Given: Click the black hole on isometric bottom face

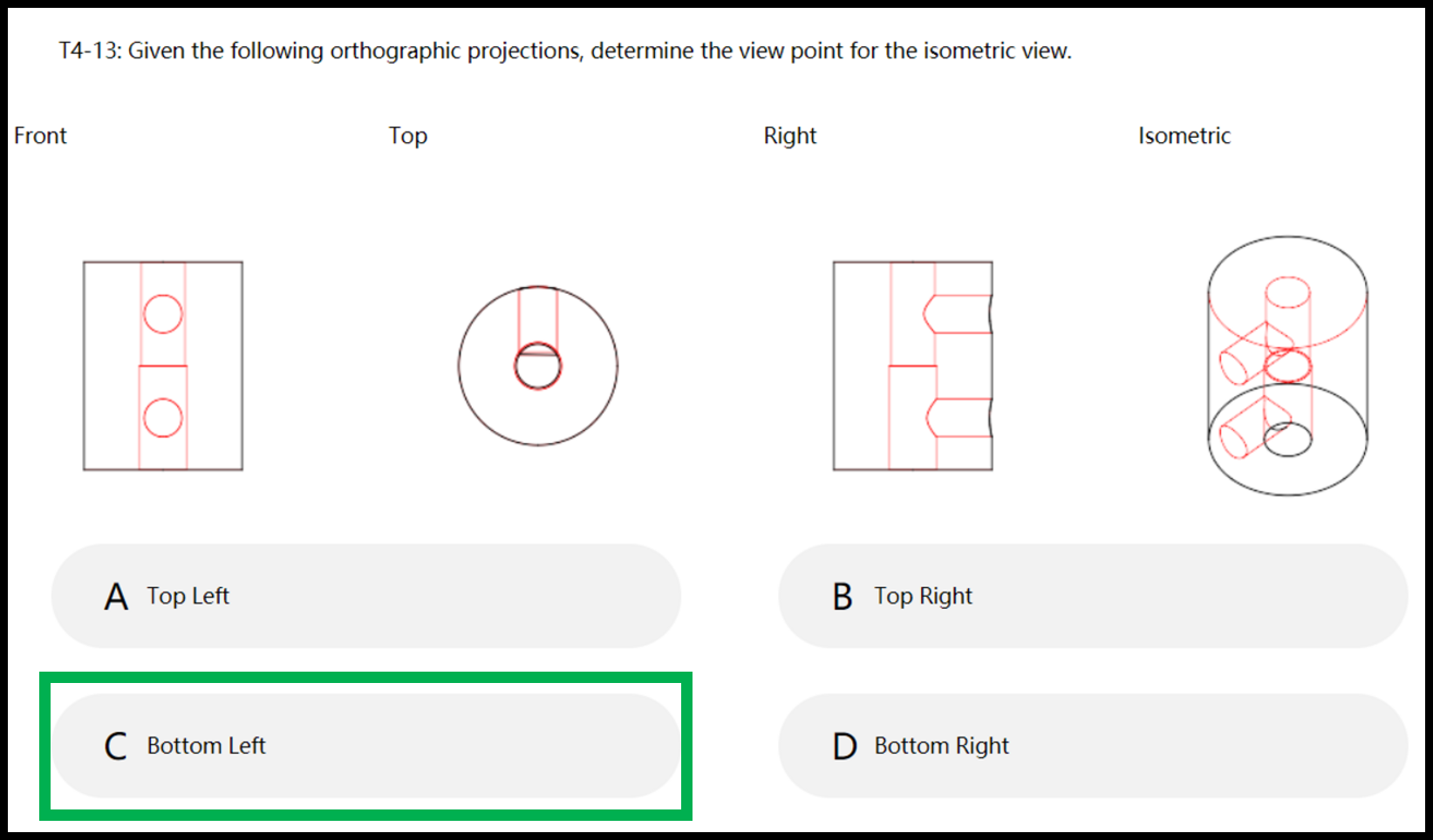Looking at the screenshot, I should (x=1287, y=440).
